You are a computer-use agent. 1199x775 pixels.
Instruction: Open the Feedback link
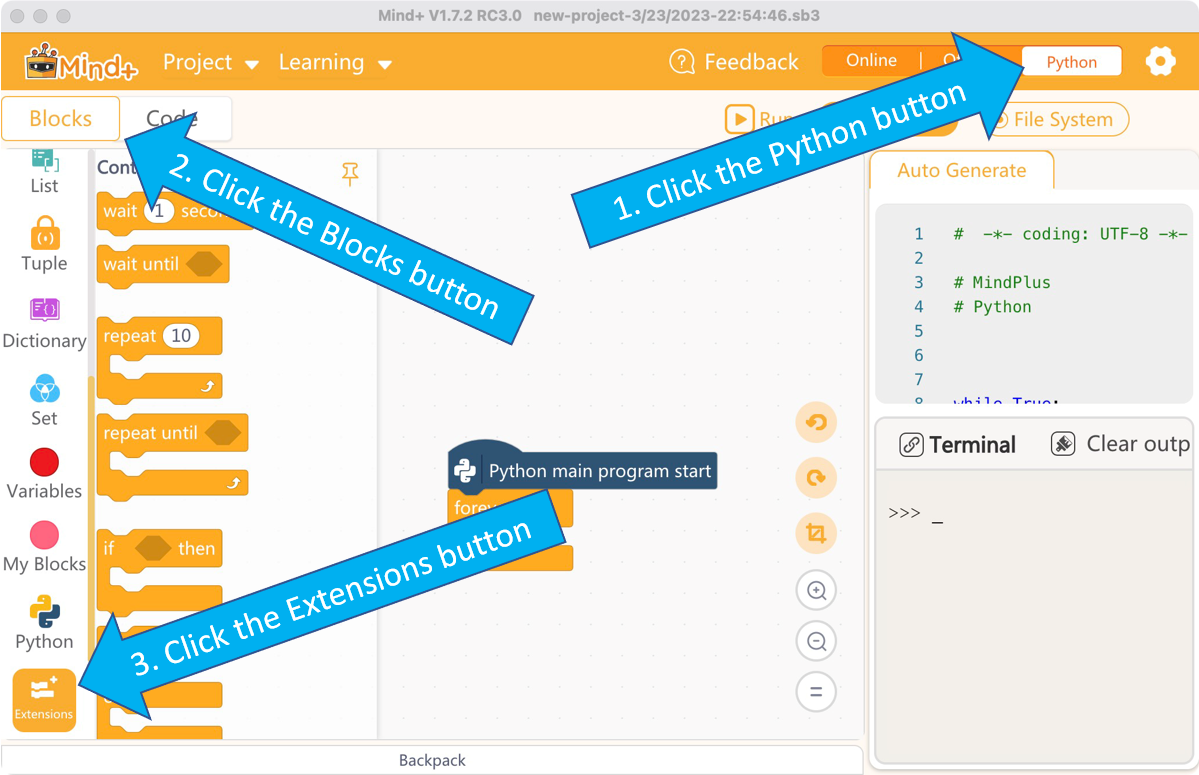tap(735, 62)
